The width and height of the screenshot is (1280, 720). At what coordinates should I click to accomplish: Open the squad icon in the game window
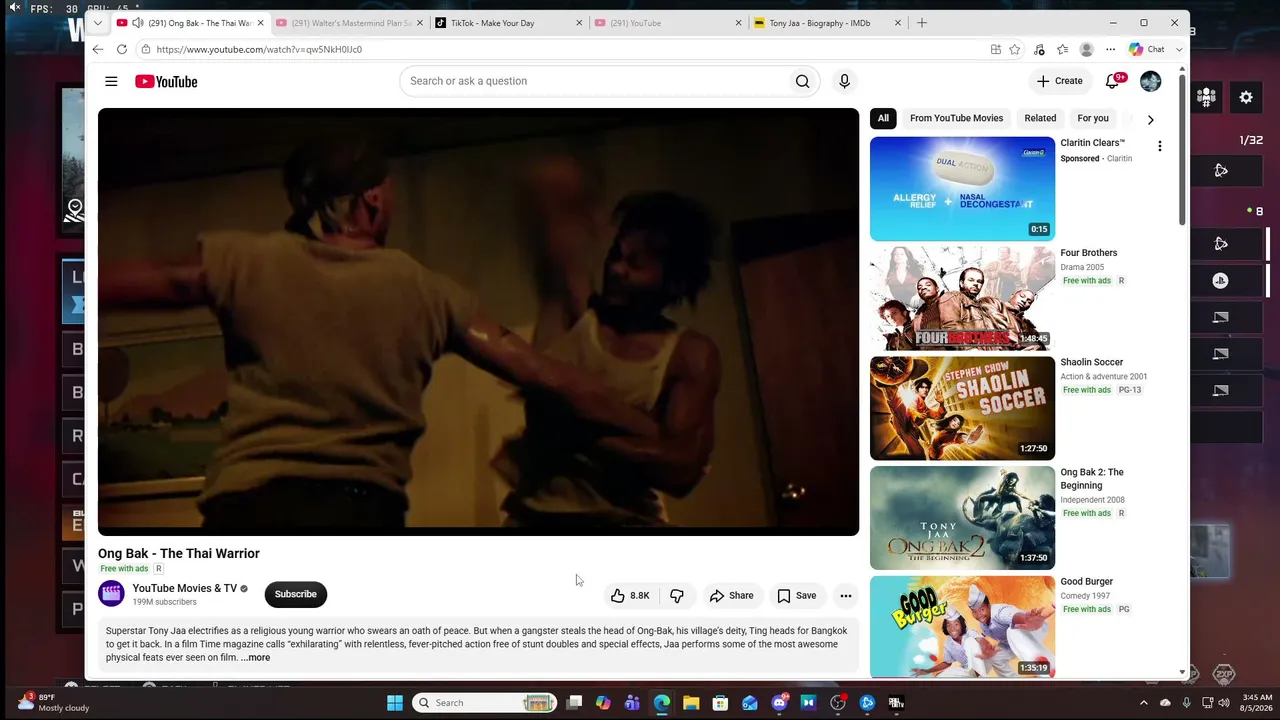tap(1206, 97)
